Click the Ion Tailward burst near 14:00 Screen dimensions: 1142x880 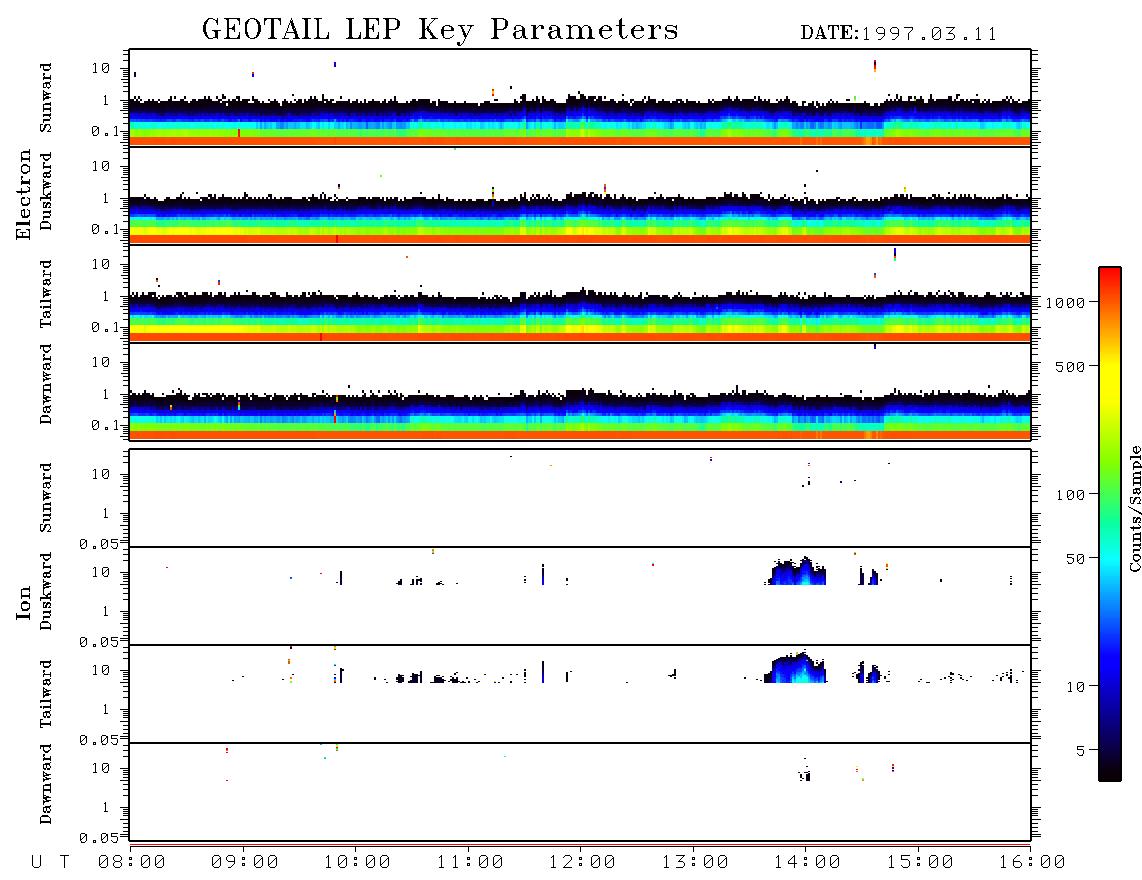[x=797, y=667]
